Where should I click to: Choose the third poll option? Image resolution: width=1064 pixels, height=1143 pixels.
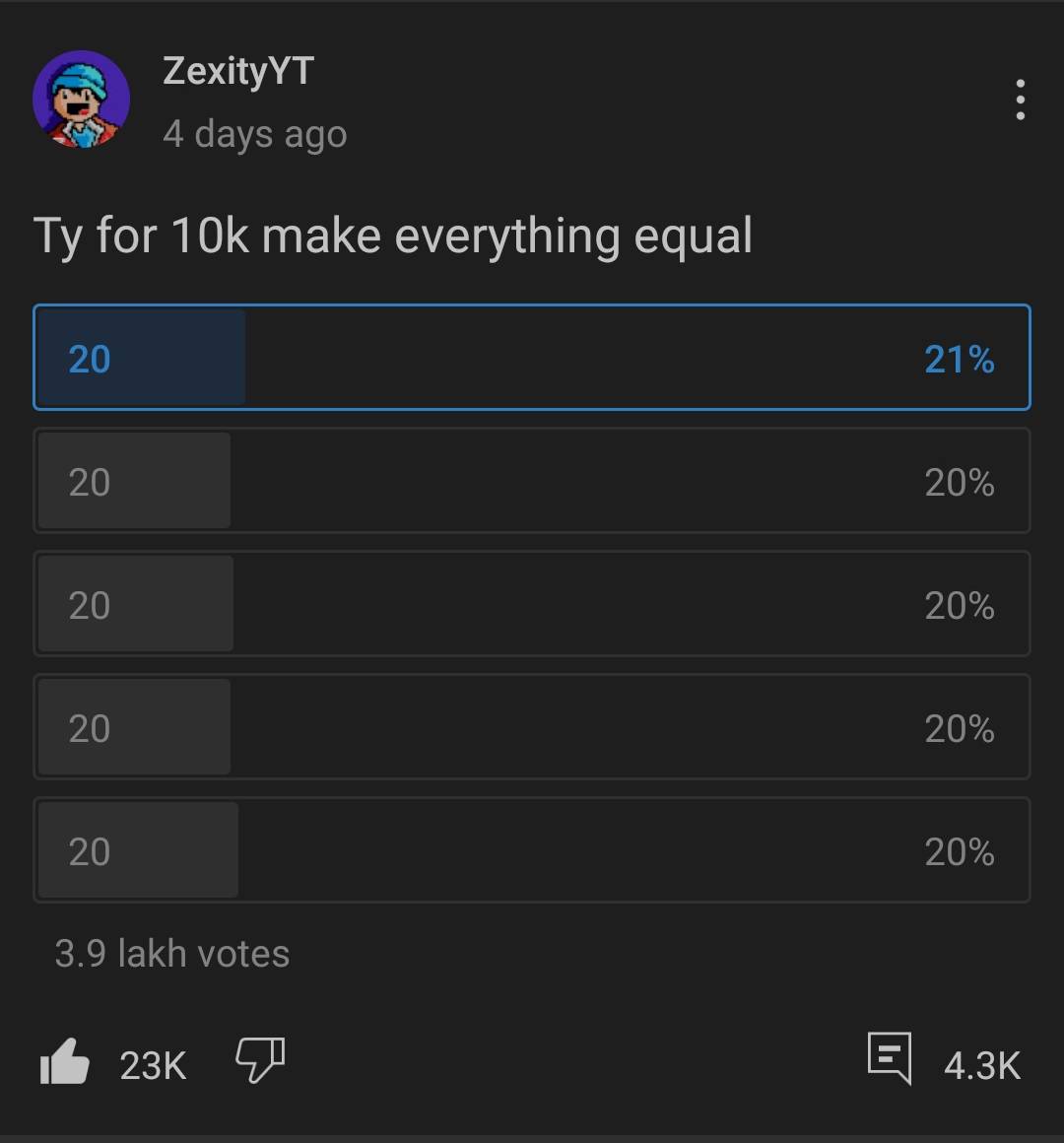(532, 604)
